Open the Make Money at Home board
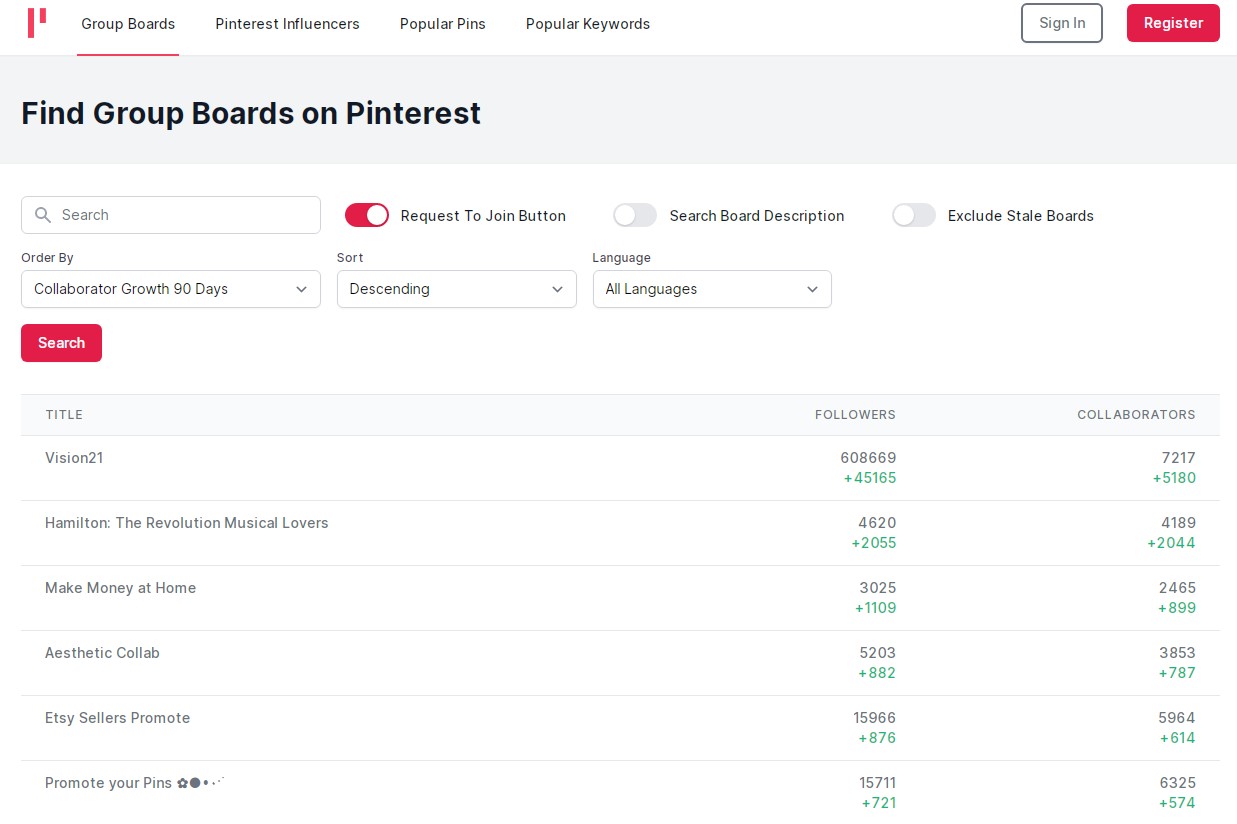 120,588
